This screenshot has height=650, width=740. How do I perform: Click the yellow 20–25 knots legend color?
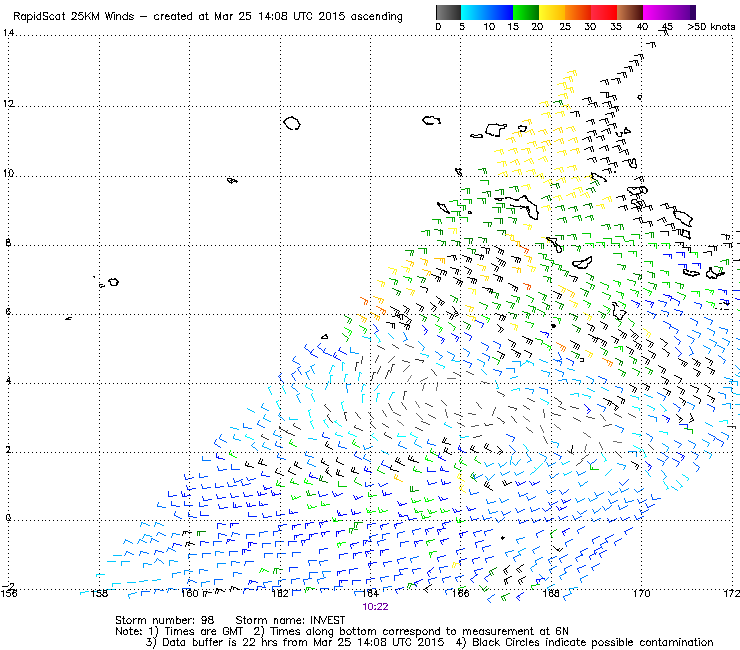point(552,12)
